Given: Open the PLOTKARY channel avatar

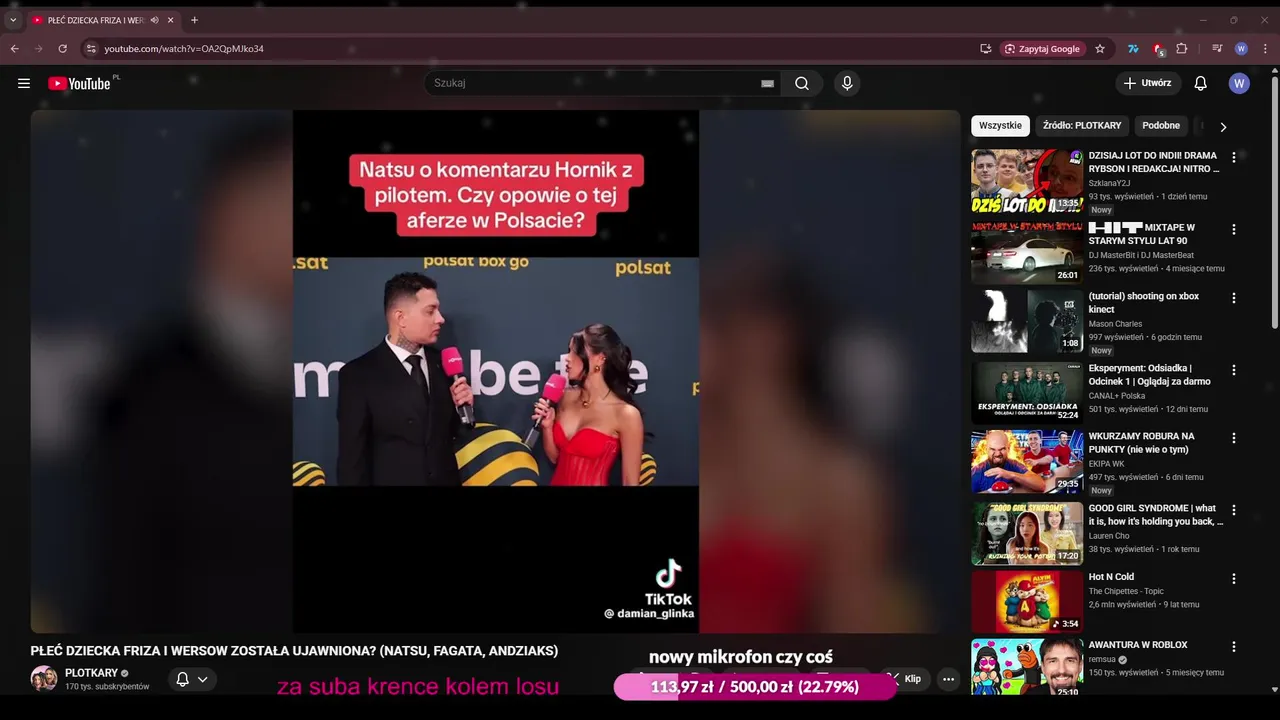Looking at the screenshot, I should pyautogui.click(x=44, y=679).
